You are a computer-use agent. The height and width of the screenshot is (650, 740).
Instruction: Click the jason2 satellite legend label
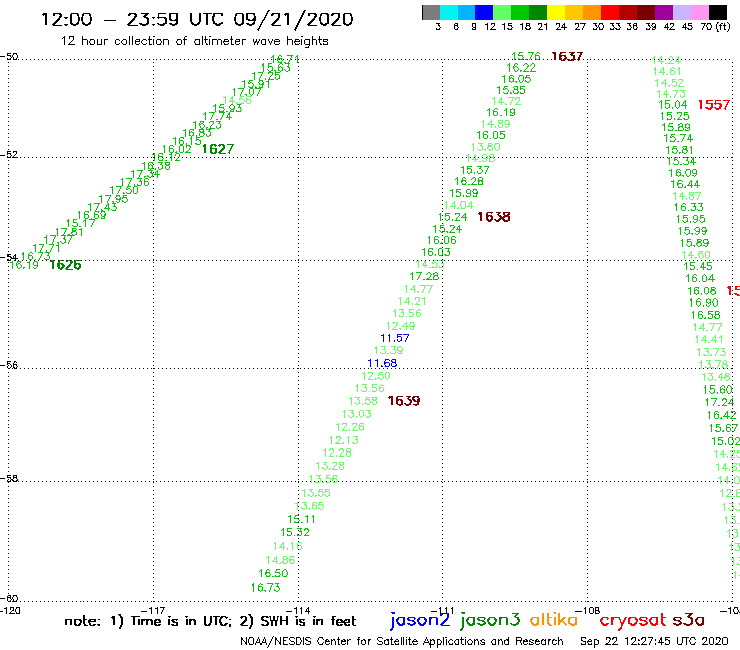click(x=420, y=620)
